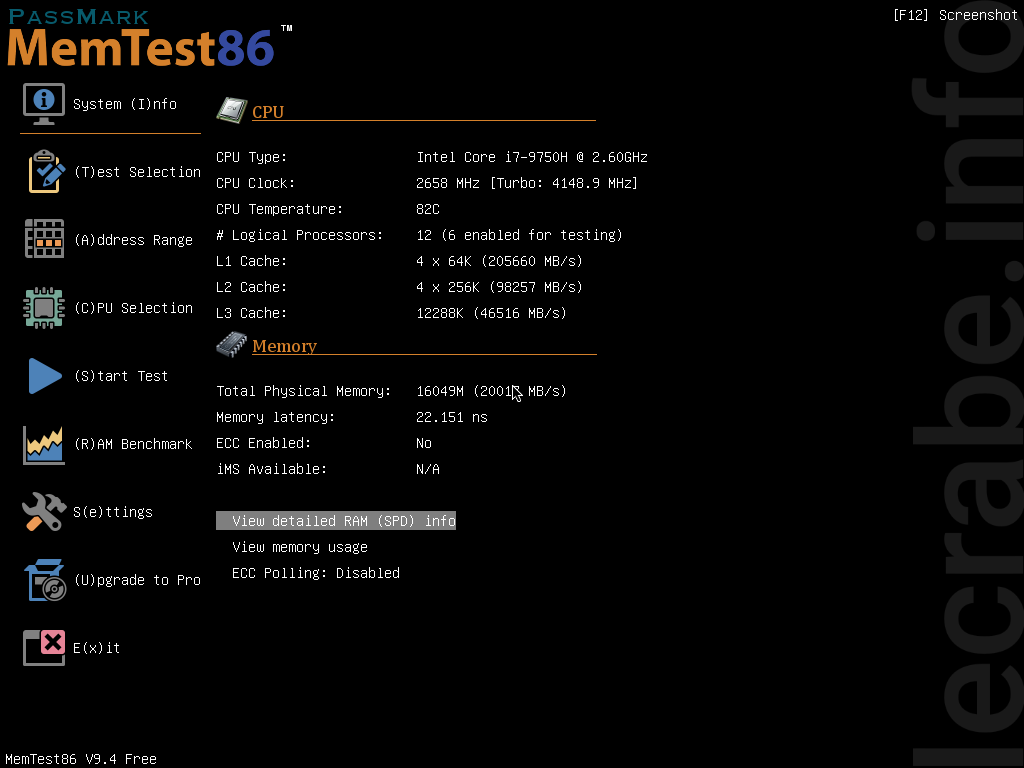
Task: Click the CPU Selection chip icon
Action: [44, 308]
